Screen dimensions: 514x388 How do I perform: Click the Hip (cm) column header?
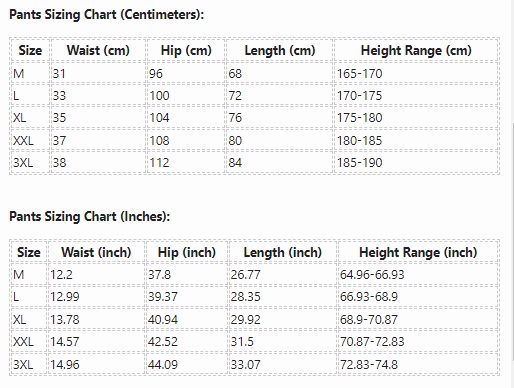186,50
